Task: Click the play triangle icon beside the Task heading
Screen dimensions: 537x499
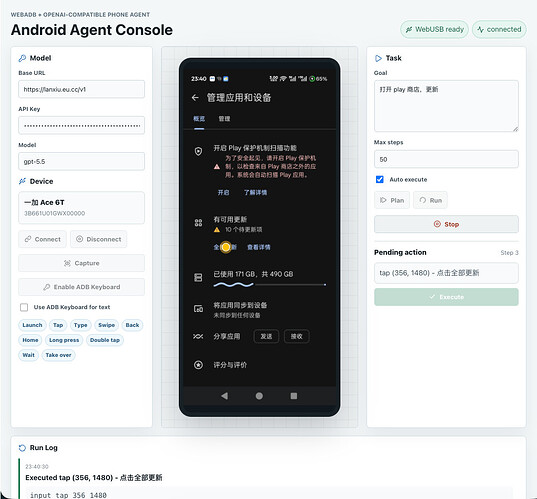Action: pos(378,58)
